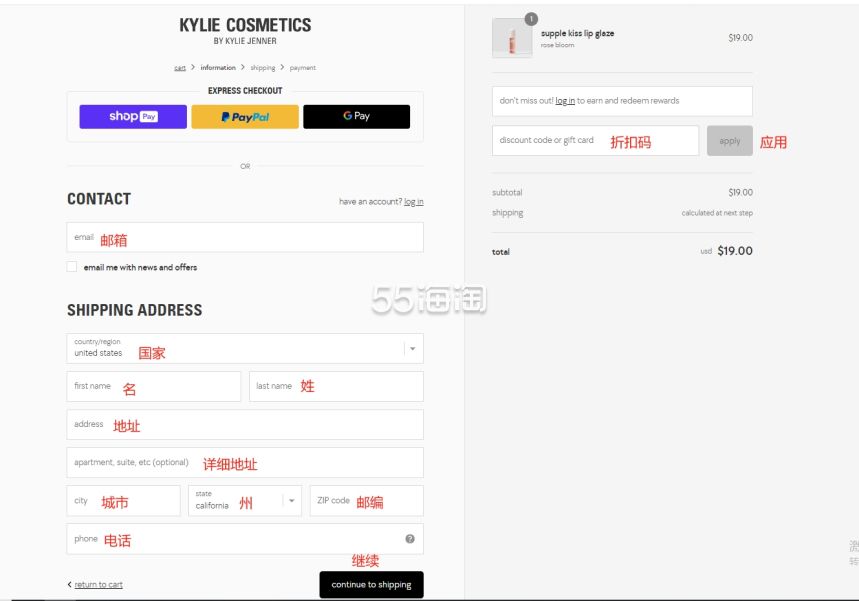Click the Kylie Cosmetics logo
This screenshot has height=601, width=859.
tap(245, 31)
